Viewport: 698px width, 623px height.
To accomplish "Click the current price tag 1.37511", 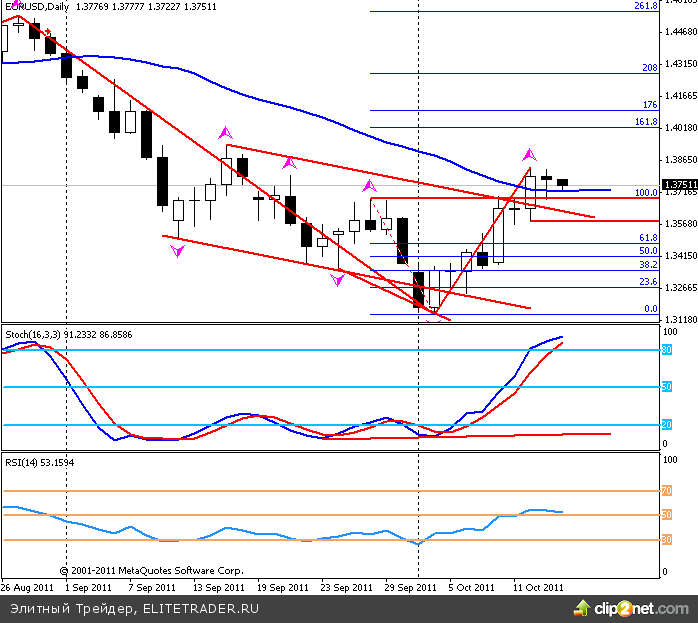I will click(x=679, y=185).
